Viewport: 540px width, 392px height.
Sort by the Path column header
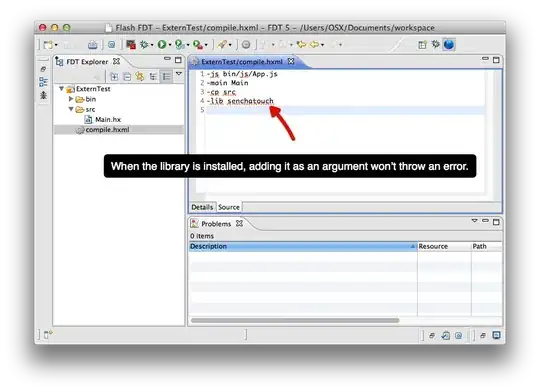[x=487, y=247]
